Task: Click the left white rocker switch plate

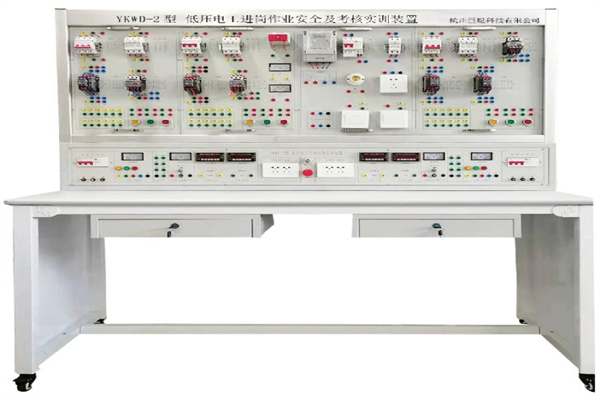Action: (355, 118)
